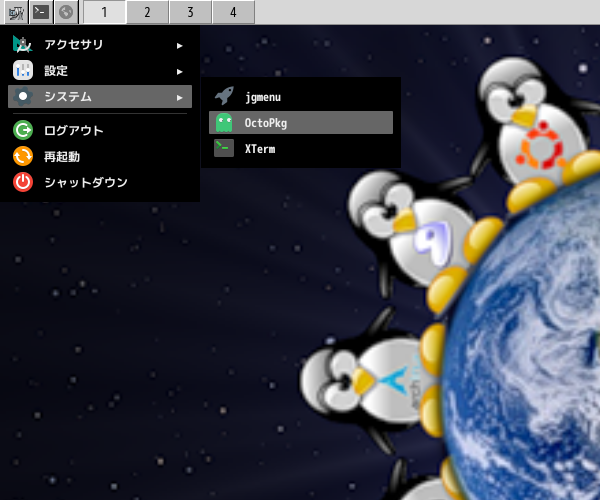Choose シャットダウン from the menu

[100, 182]
